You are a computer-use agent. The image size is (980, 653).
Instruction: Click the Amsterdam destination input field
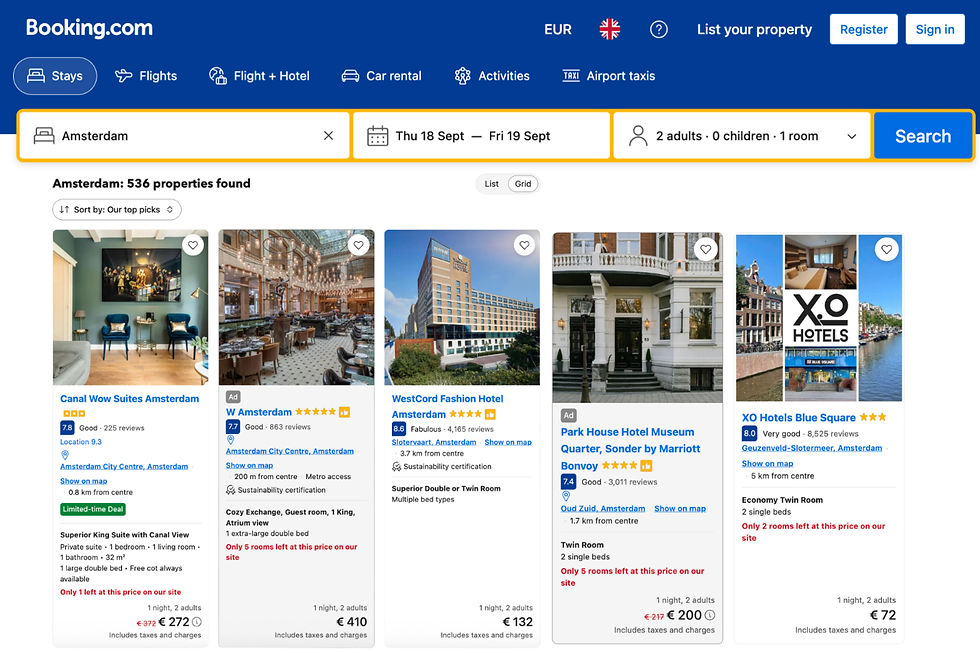pyautogui.click(x=184, y=136)
